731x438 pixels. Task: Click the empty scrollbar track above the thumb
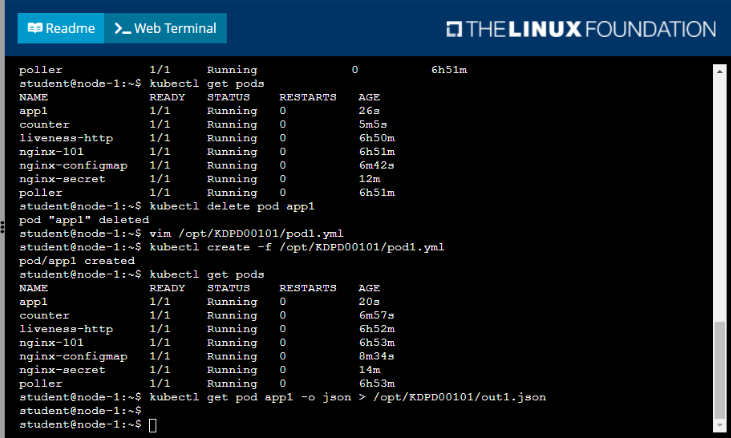click(719, 200)
